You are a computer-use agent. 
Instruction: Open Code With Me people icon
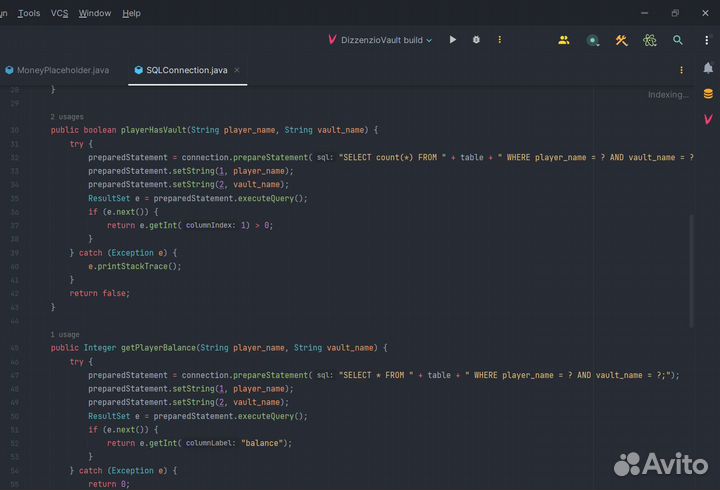[x=564, y=40]
